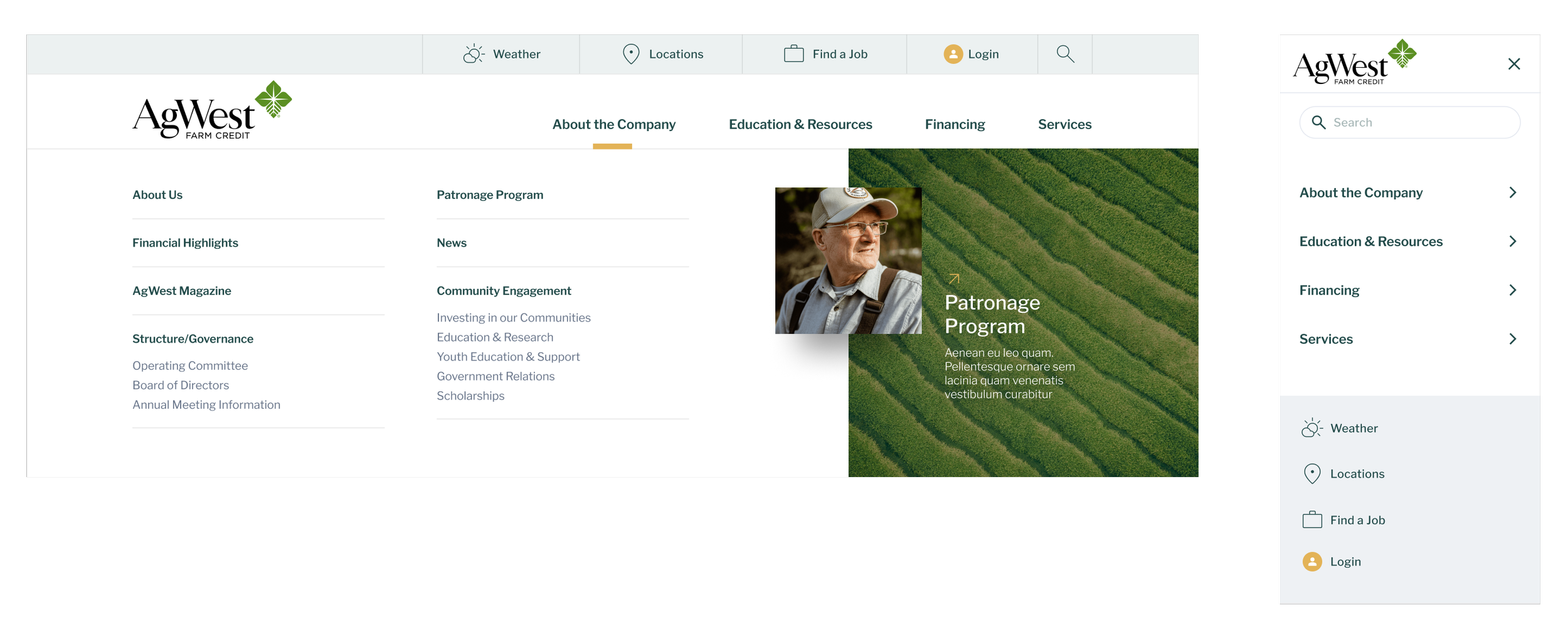Screen dimensions: 1568x625
Task: Click the Find a Job text in top bar
Action: 840,55
